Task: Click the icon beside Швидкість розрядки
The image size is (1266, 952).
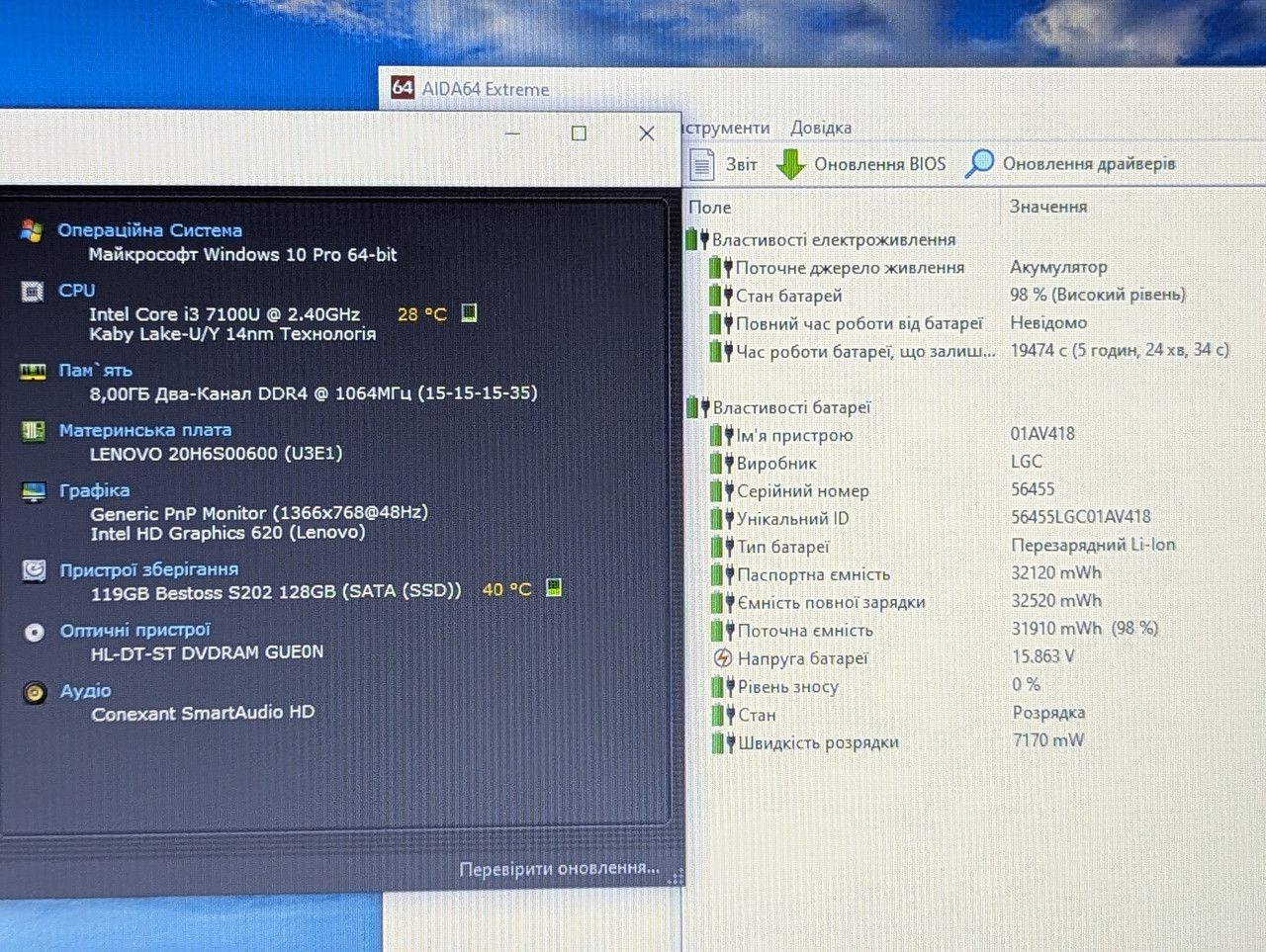Action: tap(723, 742)
